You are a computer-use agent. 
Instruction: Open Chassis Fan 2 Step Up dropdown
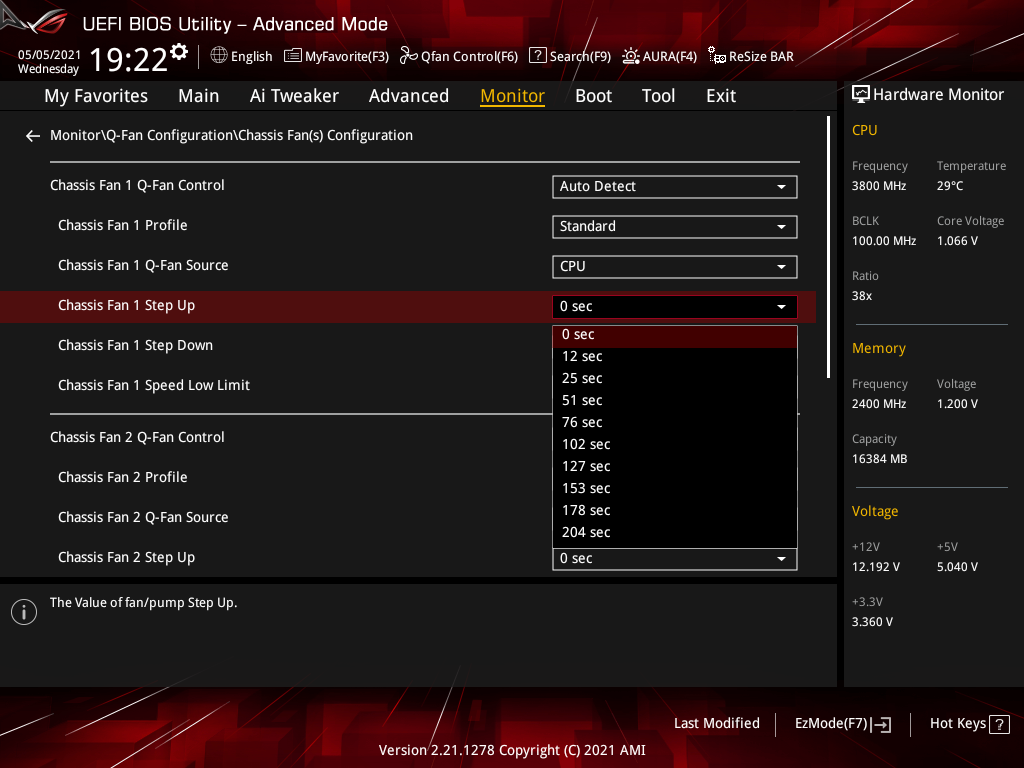tap(675, 559)
